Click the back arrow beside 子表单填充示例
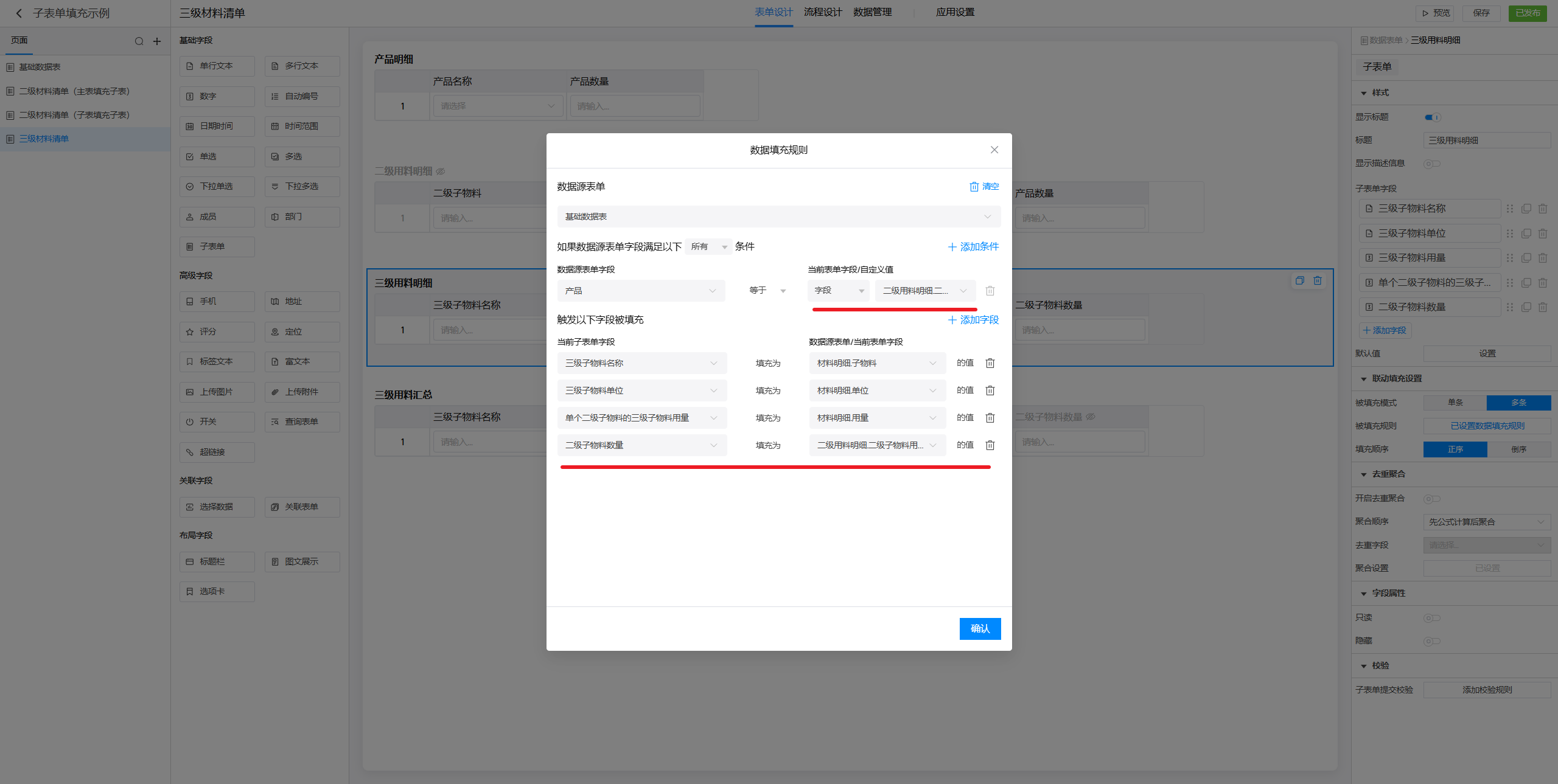Viewport: 1558px width, 784px height. [18, 13]
